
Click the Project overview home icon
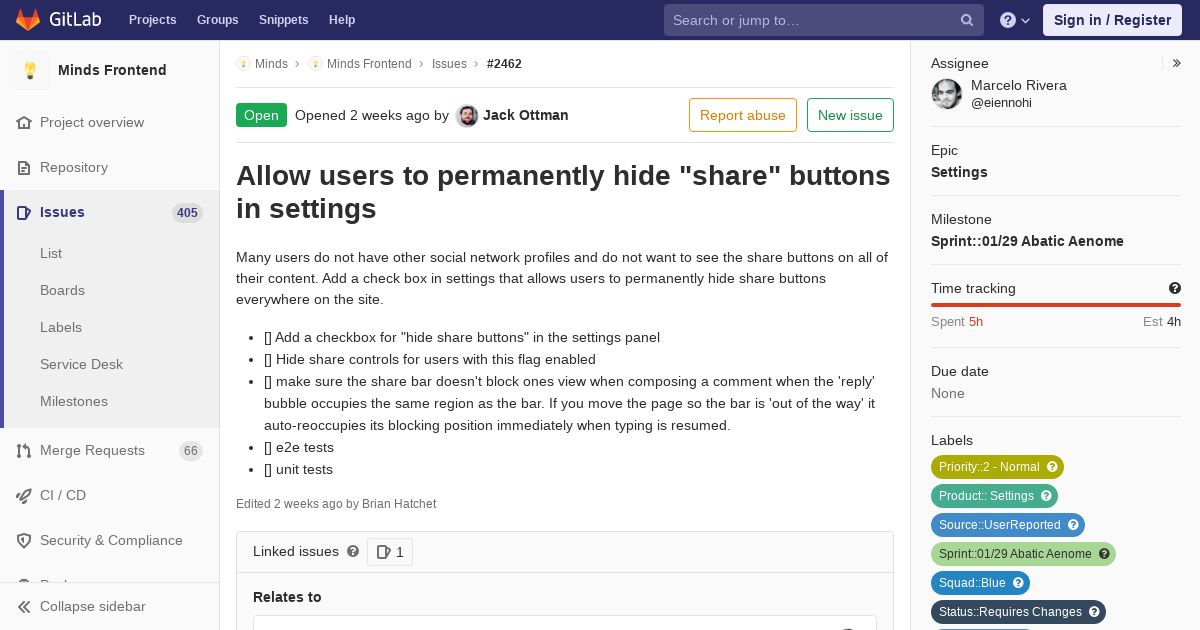point(24,122)
